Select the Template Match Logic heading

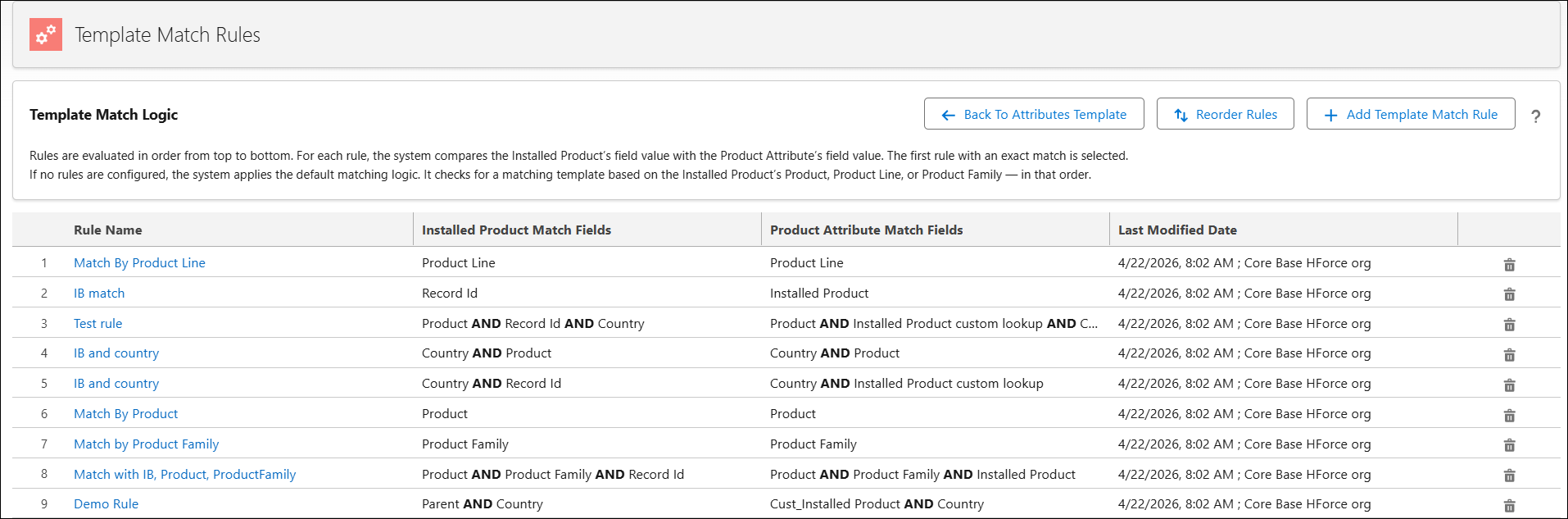pyautogui.click(x=103, y=114)
